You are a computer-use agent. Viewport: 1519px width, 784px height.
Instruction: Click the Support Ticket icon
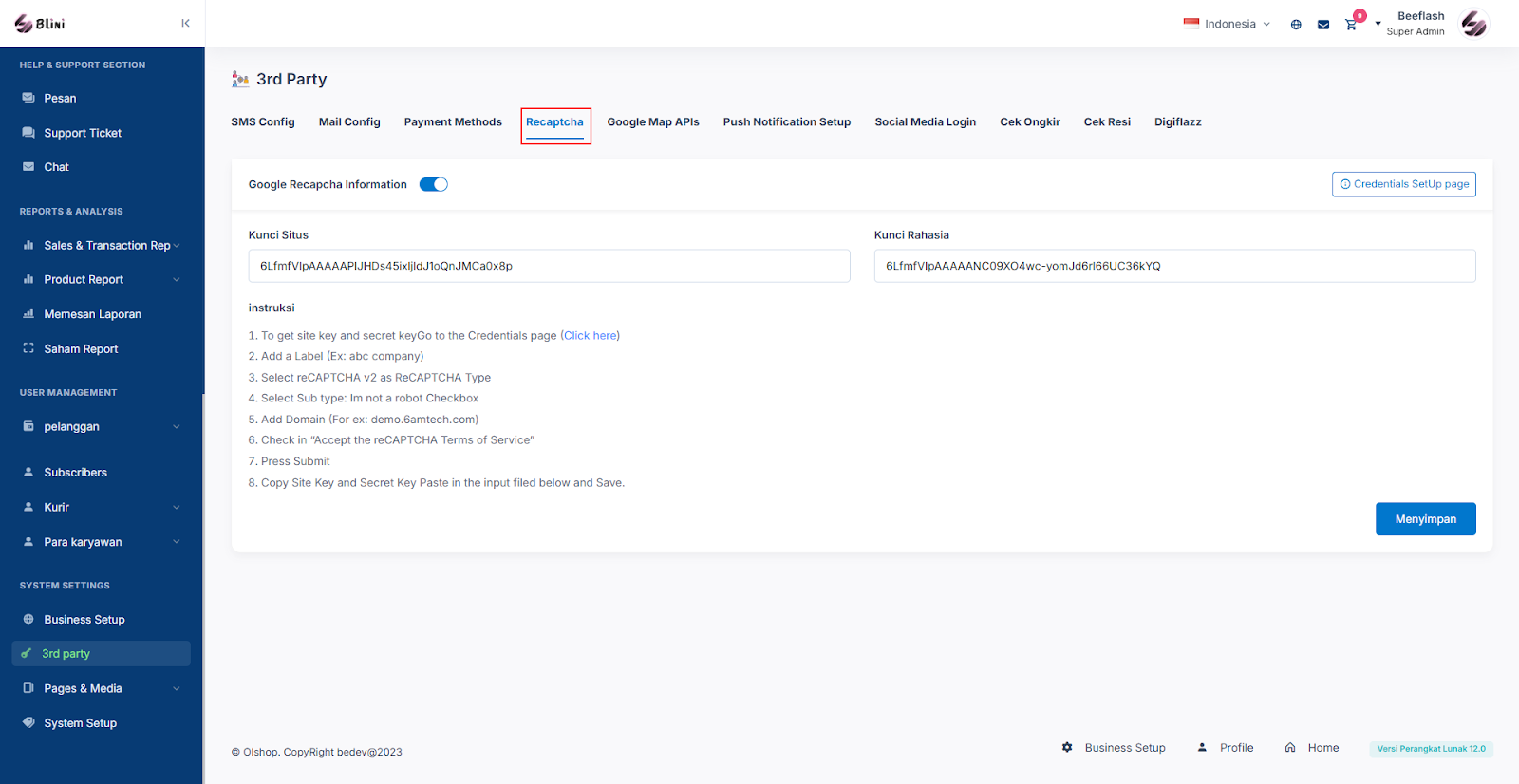tap(28, 133)
